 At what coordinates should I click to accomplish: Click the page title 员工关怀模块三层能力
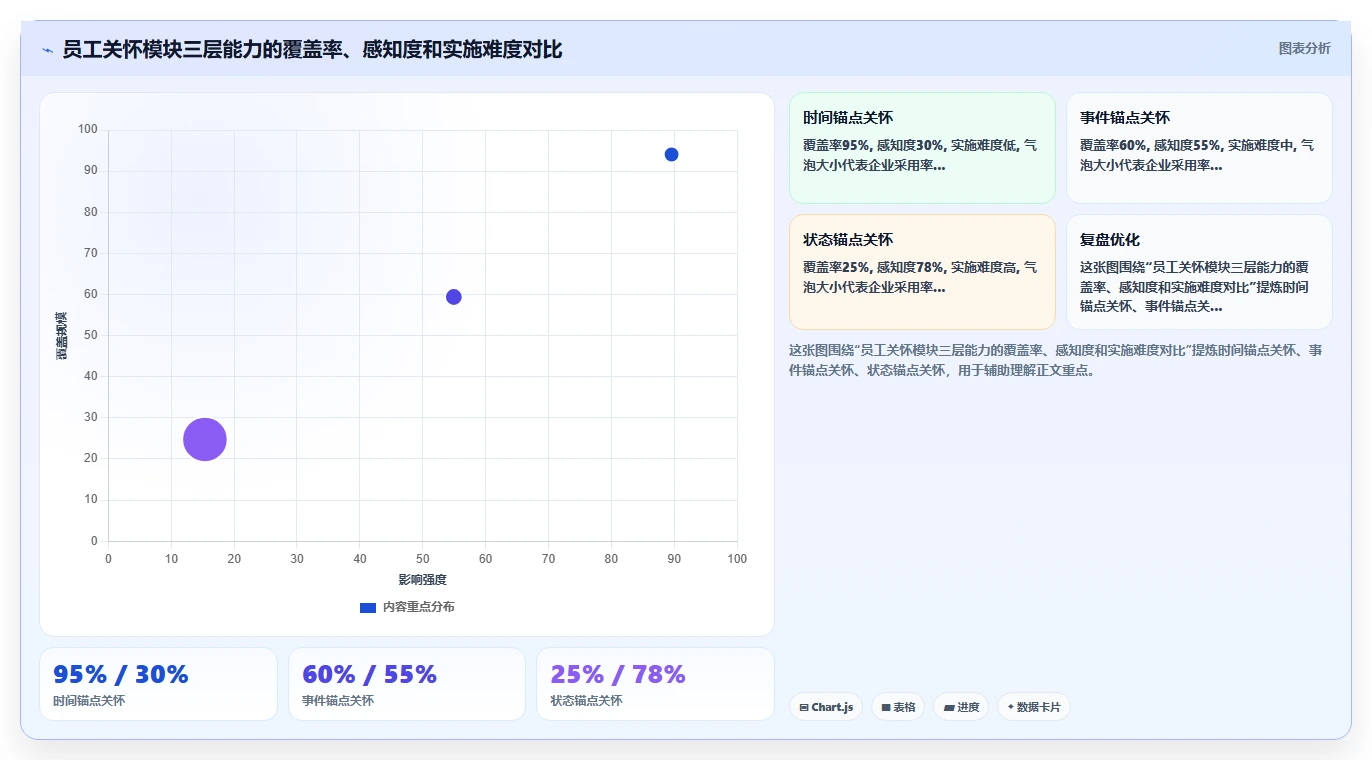point(312,49)
